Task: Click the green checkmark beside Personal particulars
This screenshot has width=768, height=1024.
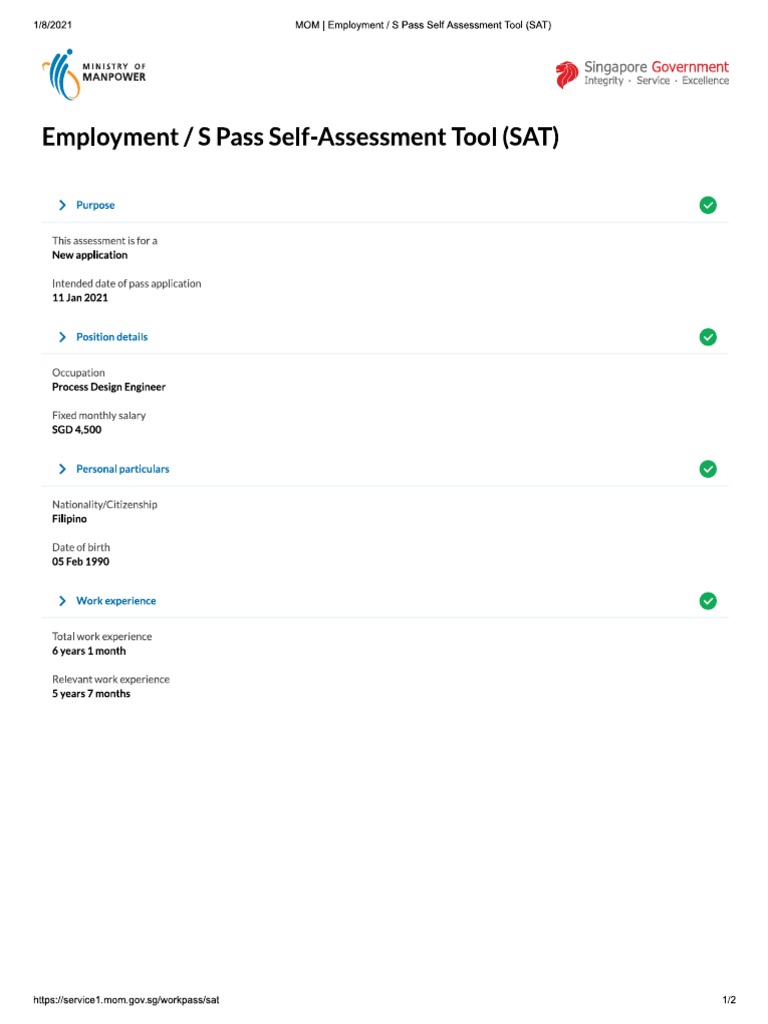Action: coord(708,469)
